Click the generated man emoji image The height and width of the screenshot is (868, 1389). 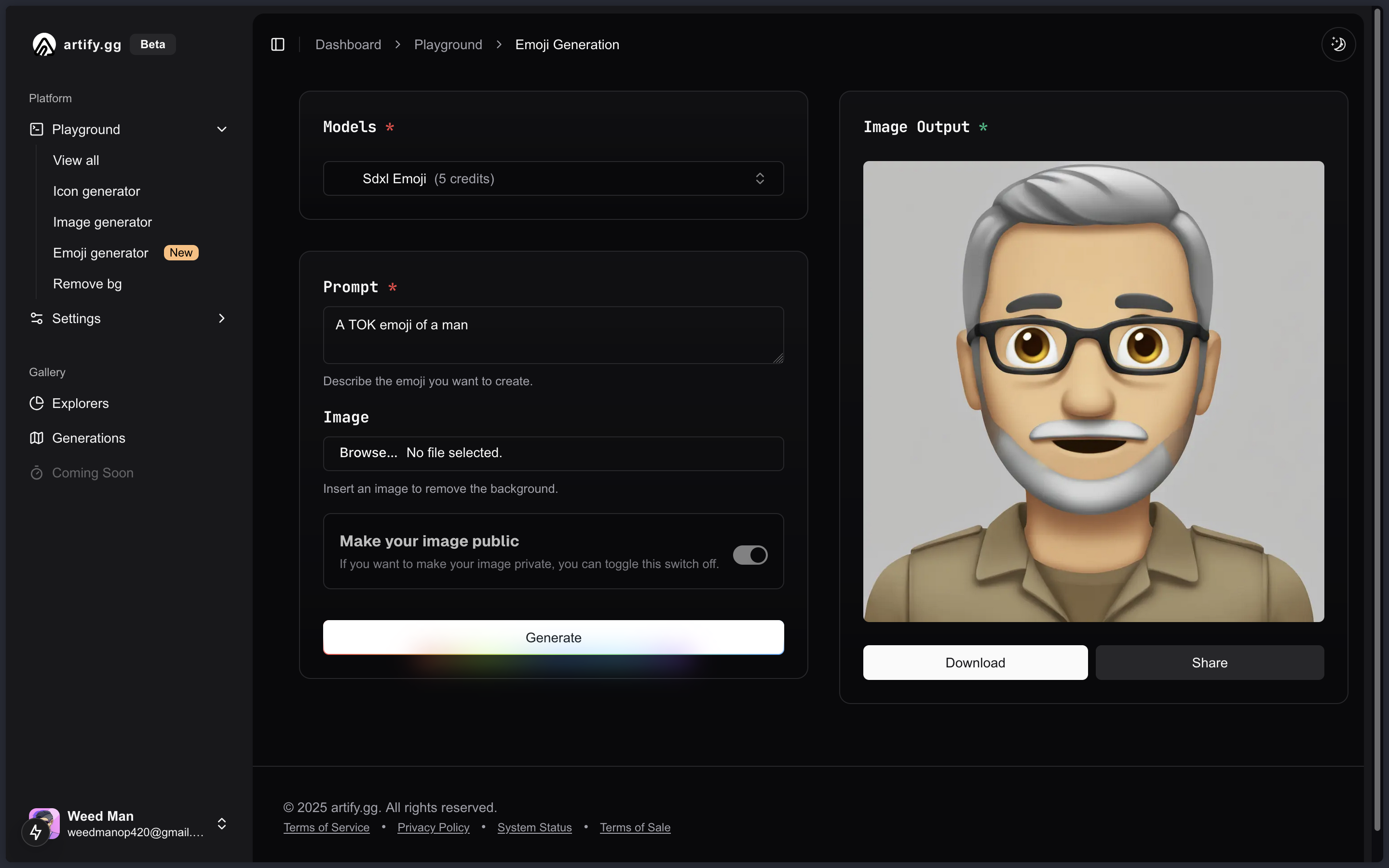[1093, 391]
